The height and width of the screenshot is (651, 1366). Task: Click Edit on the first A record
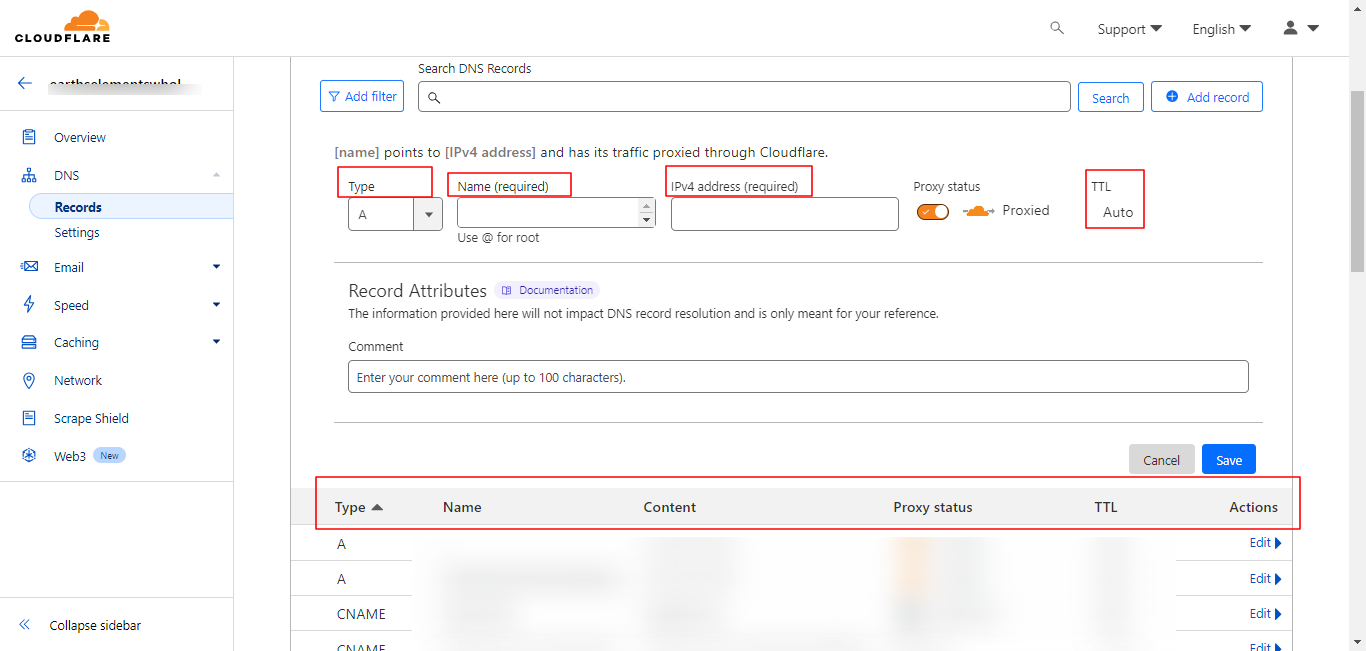(1265, 543)
